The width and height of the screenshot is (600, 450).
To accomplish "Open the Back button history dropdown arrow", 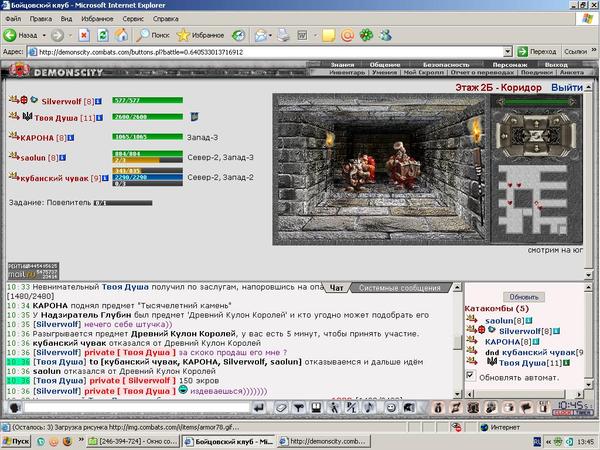I will point(44,35).
